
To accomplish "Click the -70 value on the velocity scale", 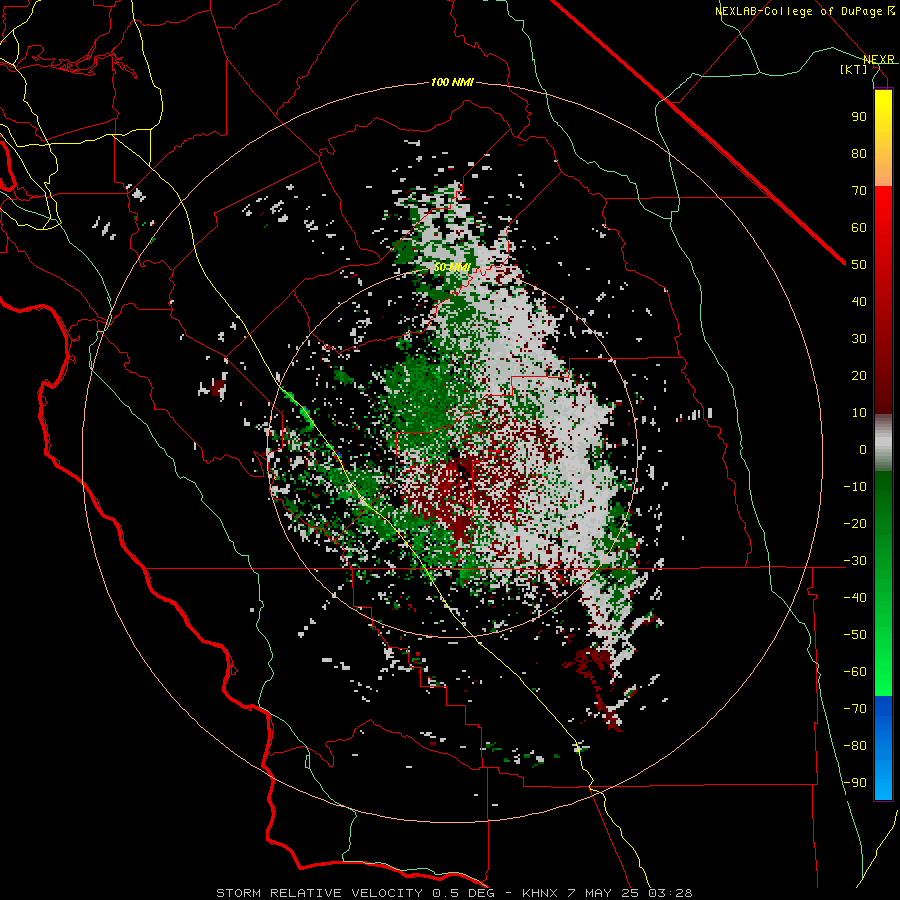I will (855, 709).
